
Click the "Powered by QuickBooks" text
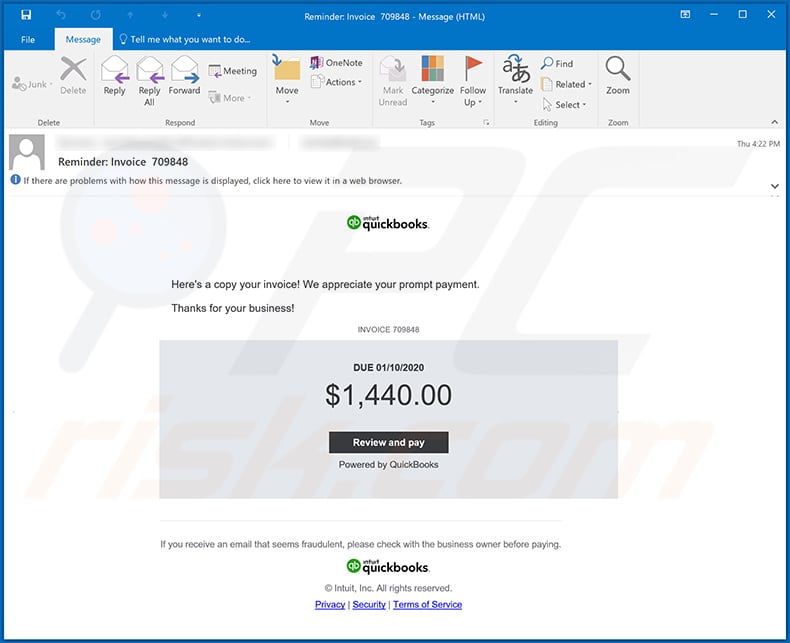[x=388, y=465]
